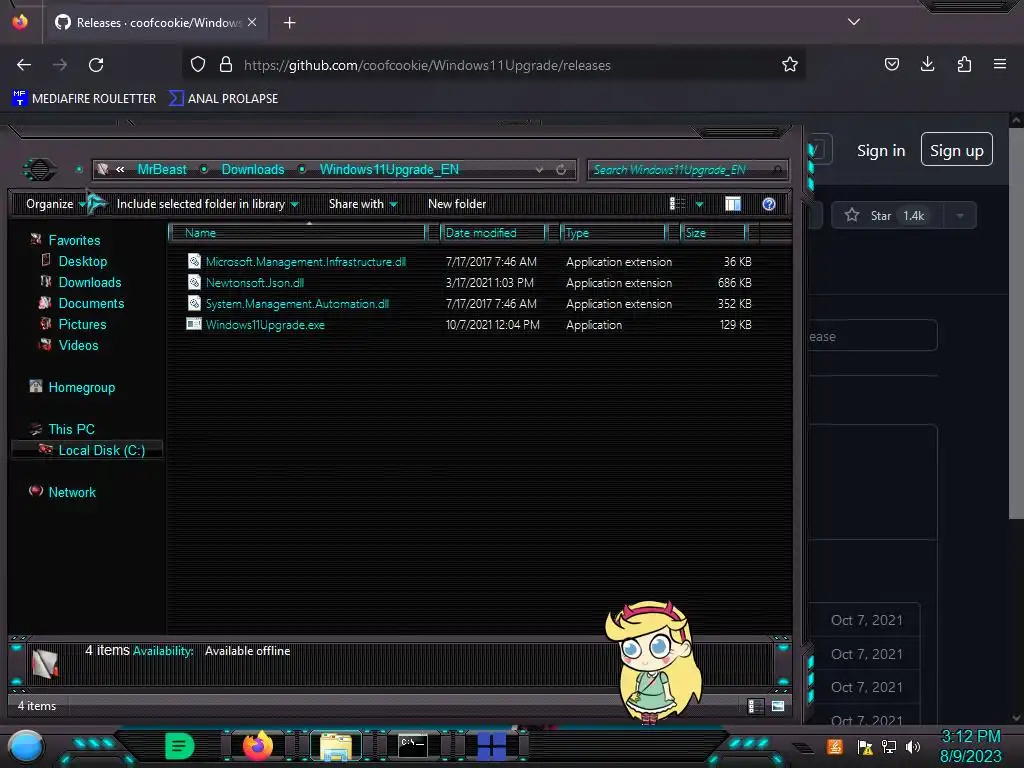Switch to File Explorer in taskbar
Screen dimensions: 1024x768
point(336,746)
